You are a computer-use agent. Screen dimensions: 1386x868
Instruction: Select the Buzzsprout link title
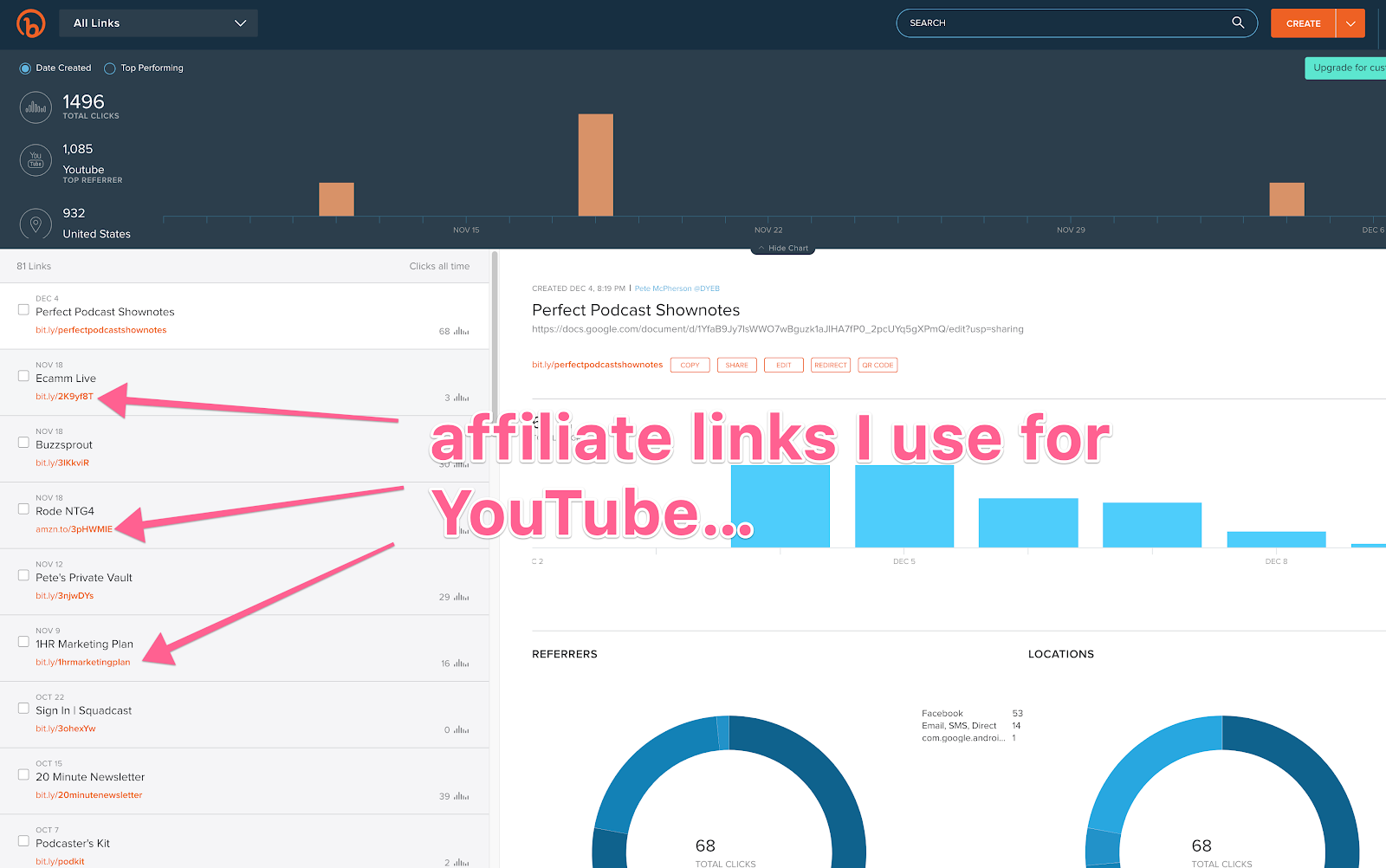tap(64, 445)
